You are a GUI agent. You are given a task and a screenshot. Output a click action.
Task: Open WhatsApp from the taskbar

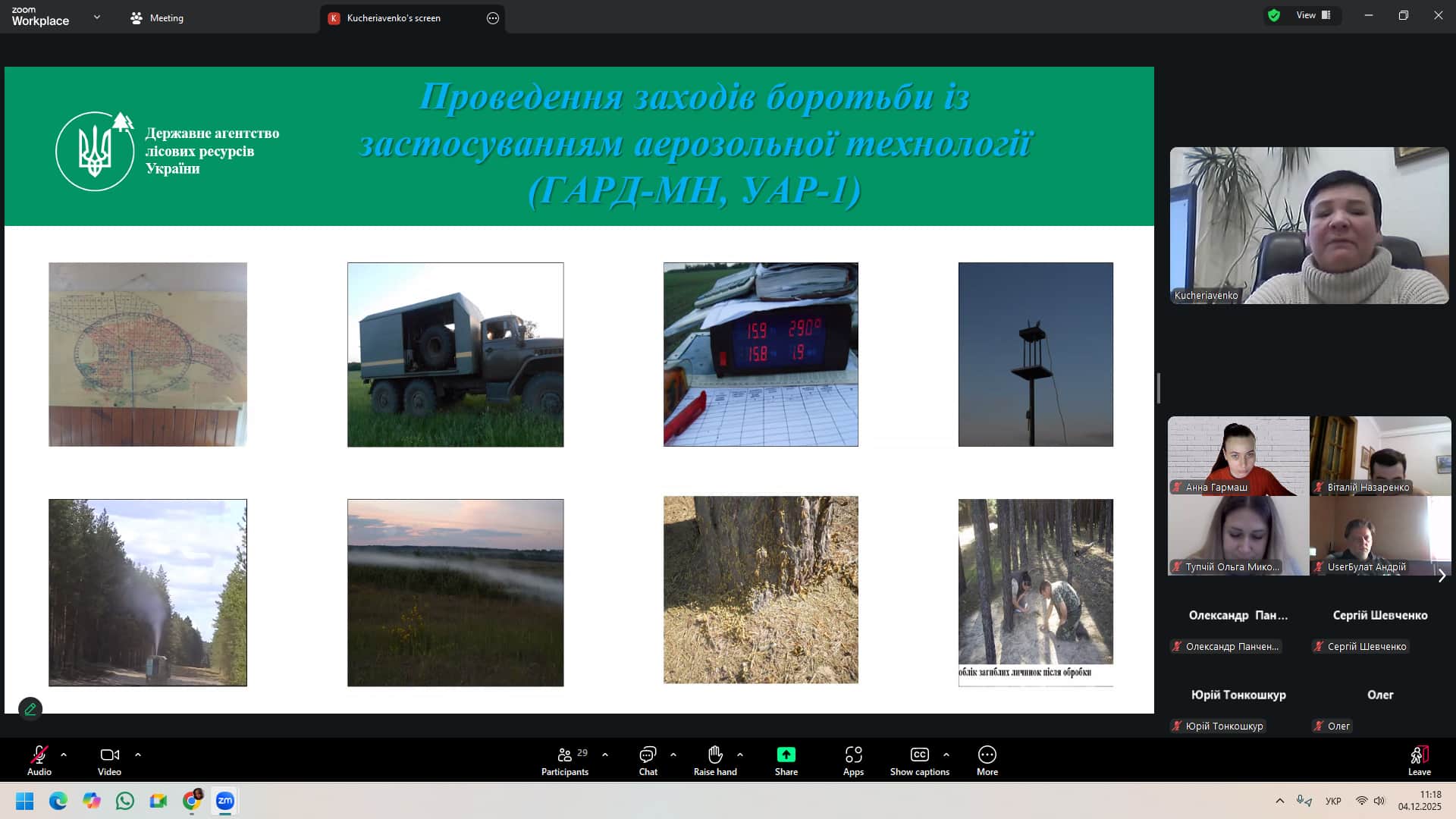[125, 801]
